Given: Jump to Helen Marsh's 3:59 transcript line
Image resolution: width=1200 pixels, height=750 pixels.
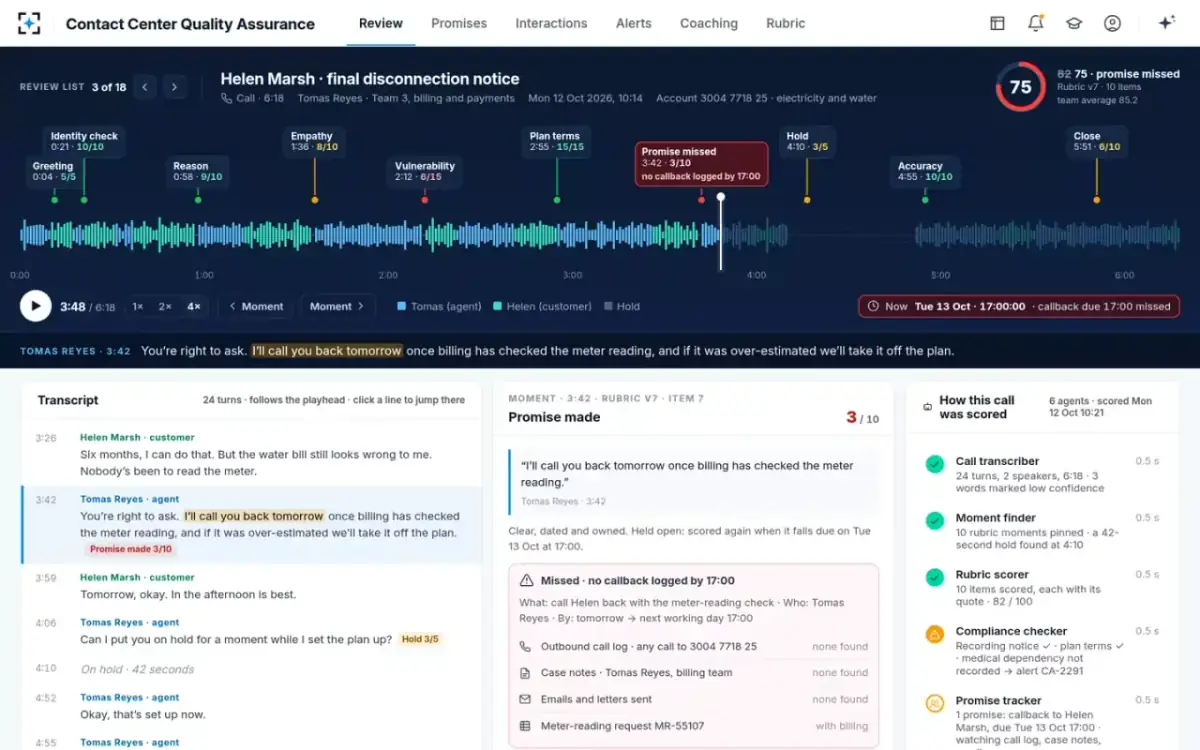Looking at the screenshot, I should point(252,586).
